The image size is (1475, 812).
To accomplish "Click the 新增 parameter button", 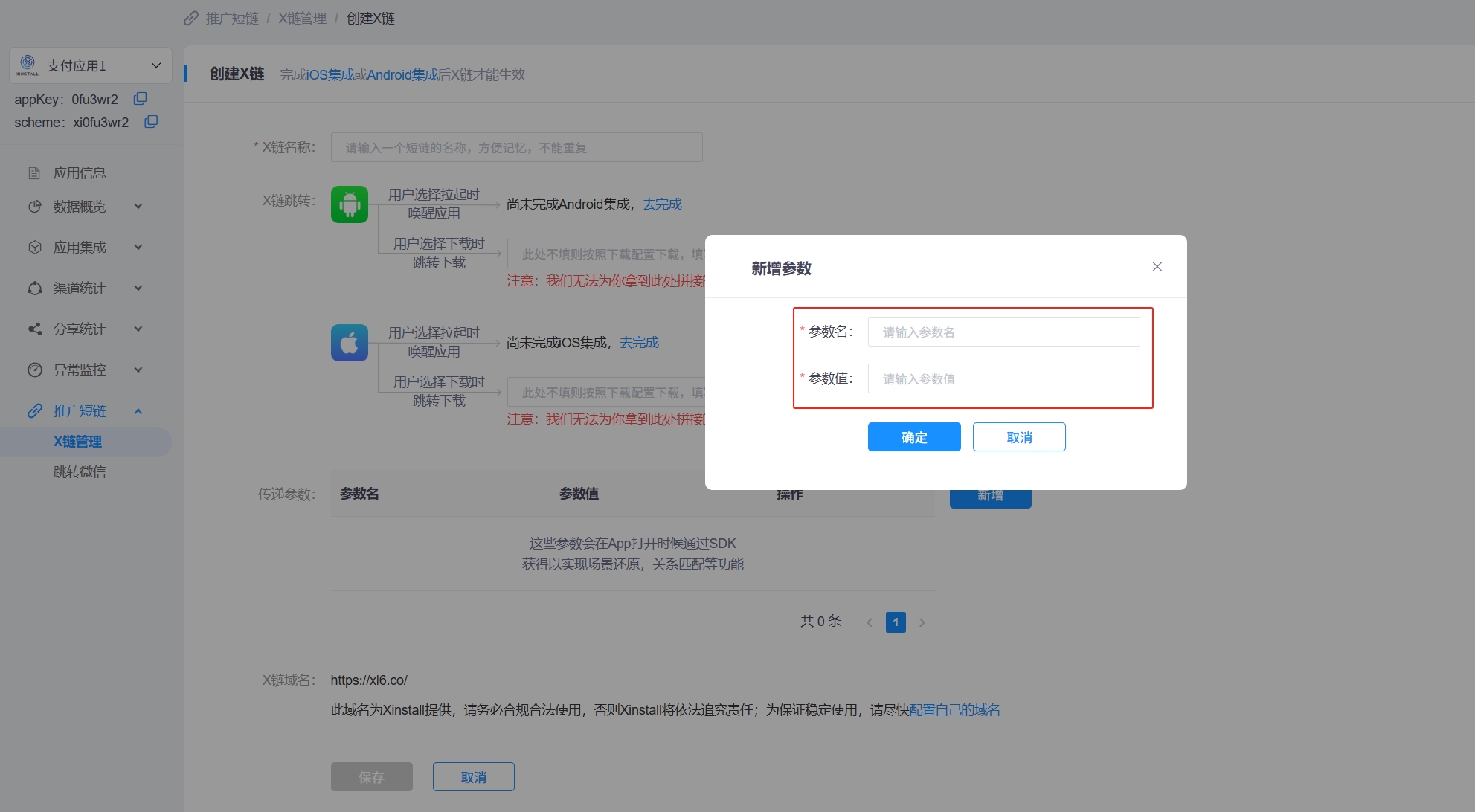I will pyautogui.click(x=990, y=498).
